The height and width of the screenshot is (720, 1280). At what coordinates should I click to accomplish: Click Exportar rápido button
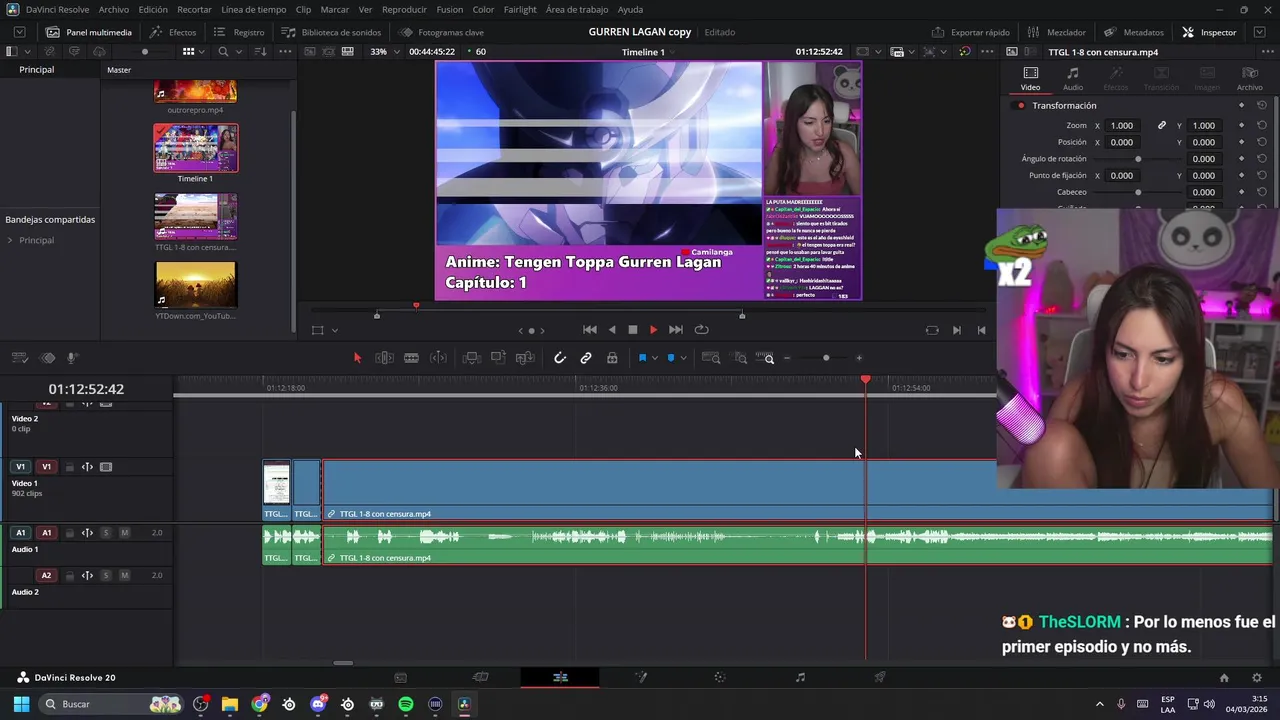(970, 32)
